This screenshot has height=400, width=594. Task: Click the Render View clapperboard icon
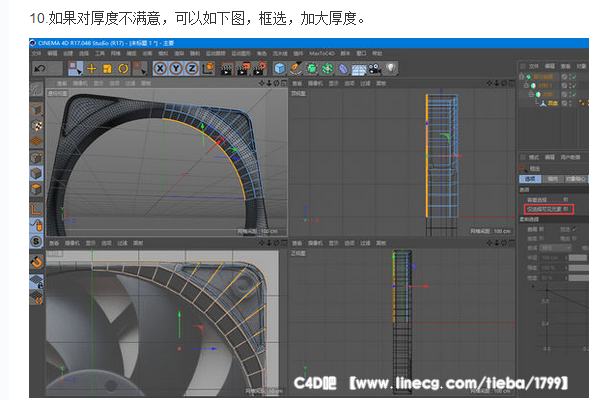tap(227, 69)
